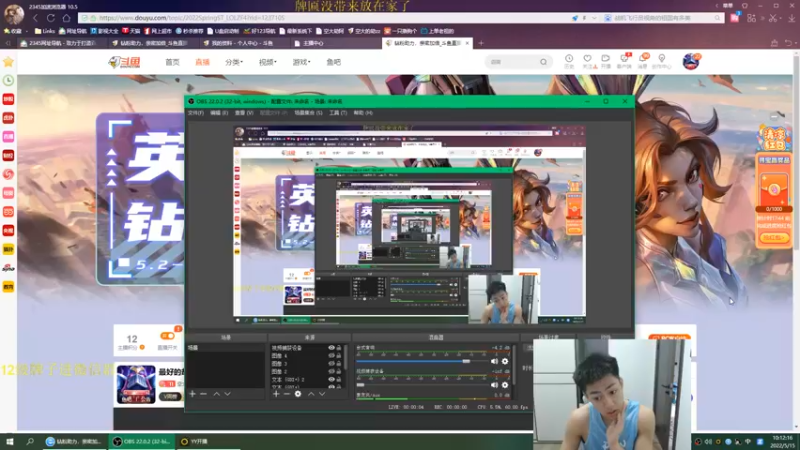Open the browser downloads arrow icon
Image resolution: width=800 pixels, height=450 pixels.
click(x=791, y=18)
